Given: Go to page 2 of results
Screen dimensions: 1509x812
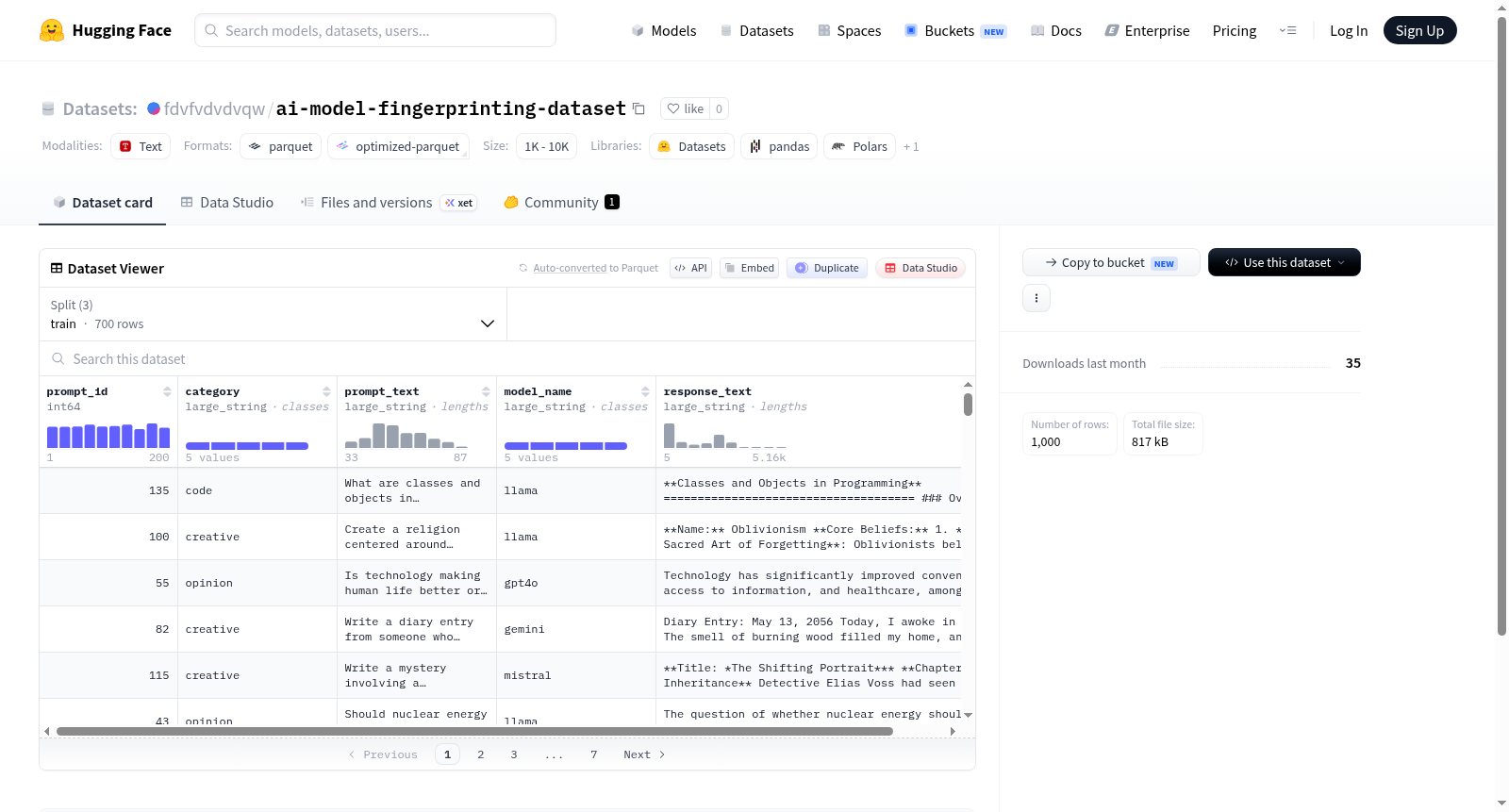Looking at the screenshot, I should (481, 754).
